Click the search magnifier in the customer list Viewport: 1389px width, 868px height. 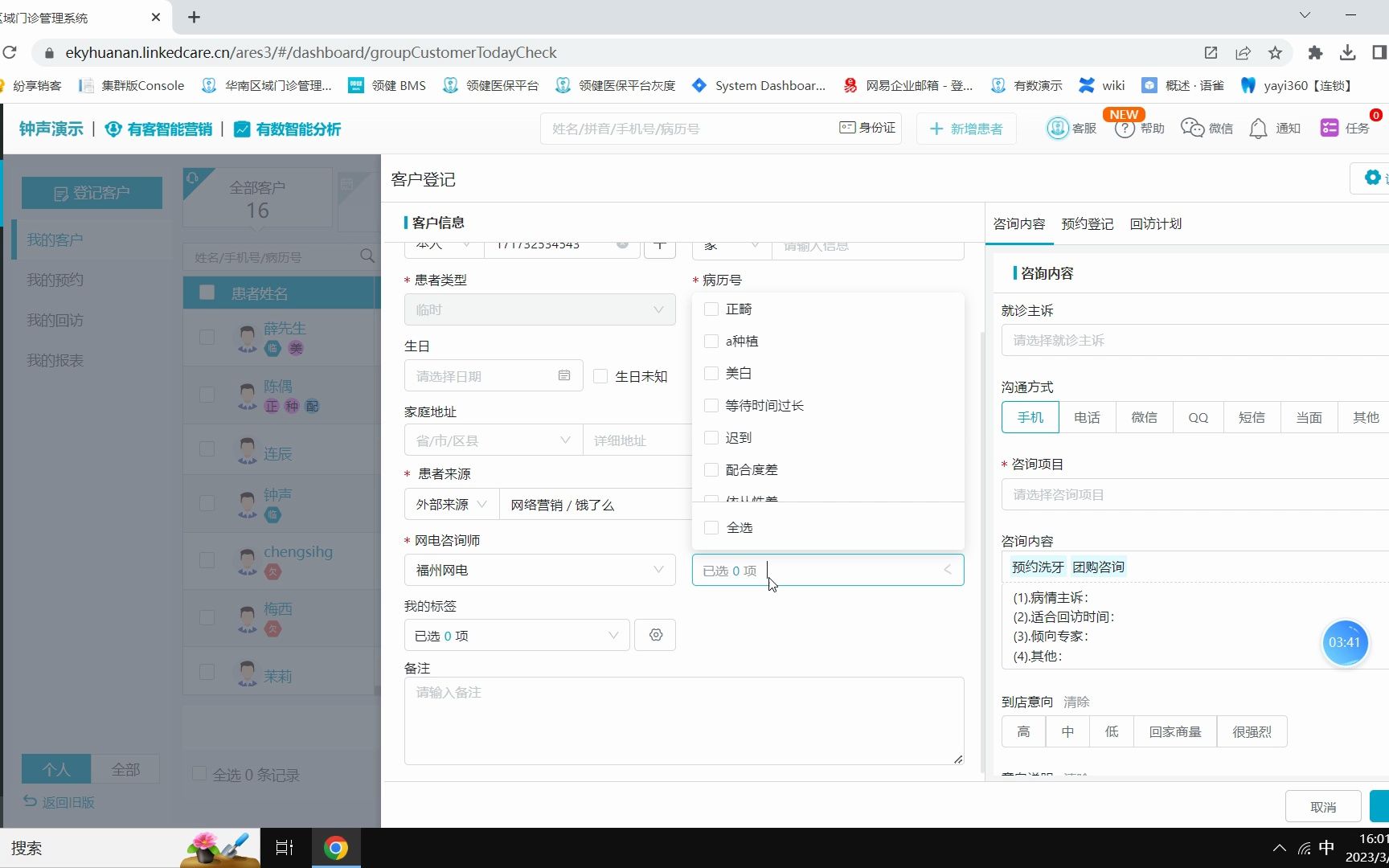[x=367, y=256]
